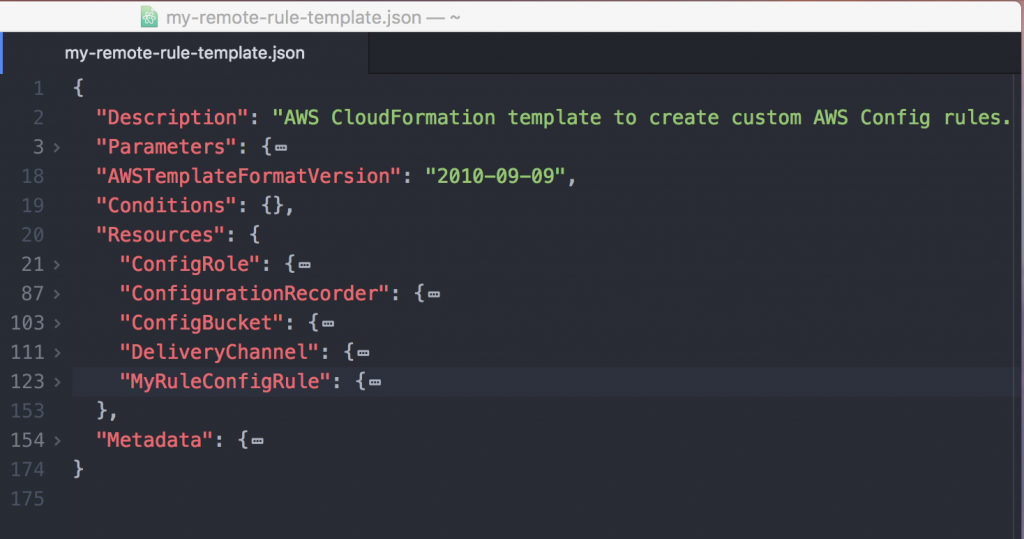Click the "Description" key text
The image size is (1024, 539).
(172, 118)
